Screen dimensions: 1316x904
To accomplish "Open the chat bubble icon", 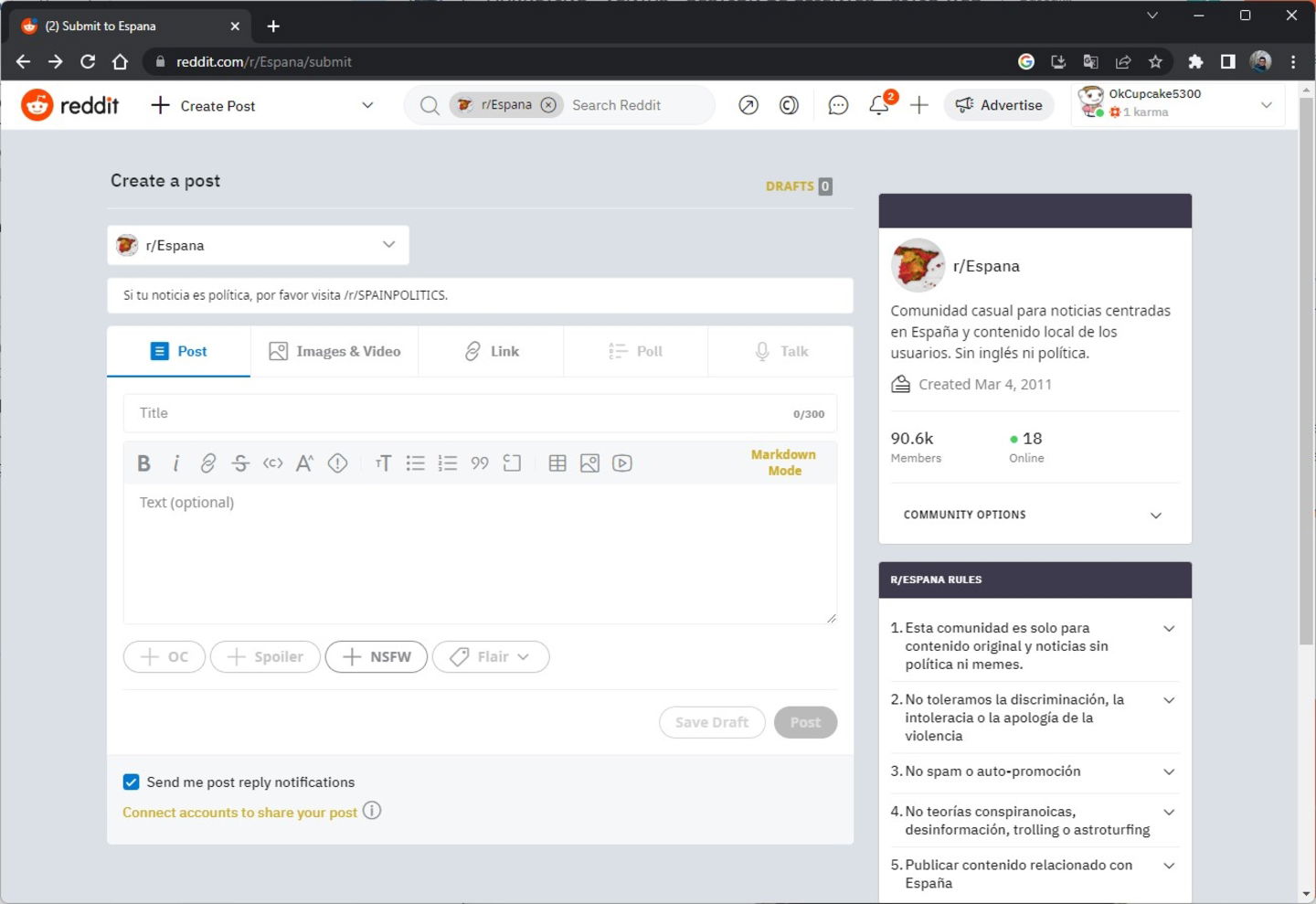I will coord(838,105).
